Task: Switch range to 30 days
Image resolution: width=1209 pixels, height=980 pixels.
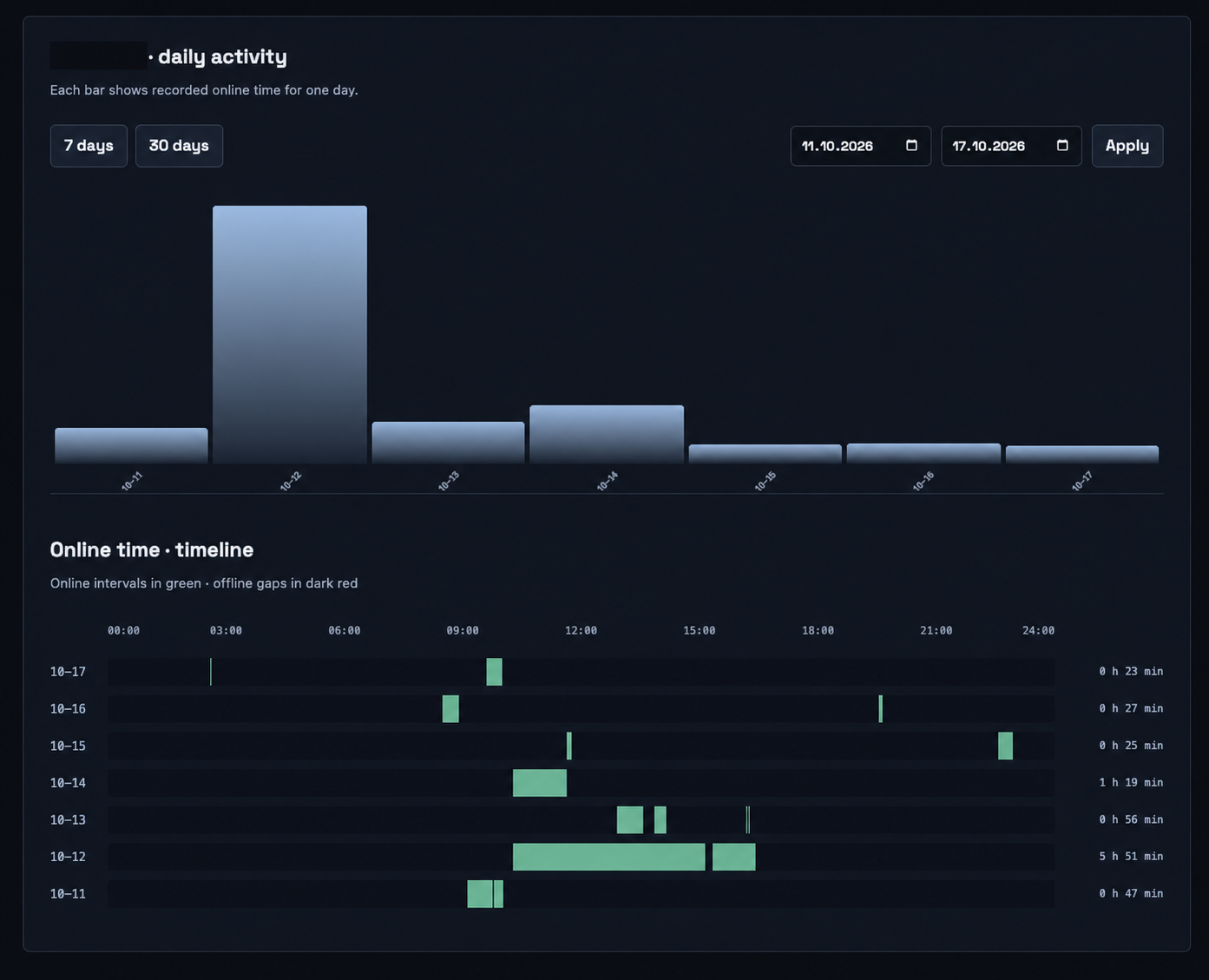Action: 179,146
